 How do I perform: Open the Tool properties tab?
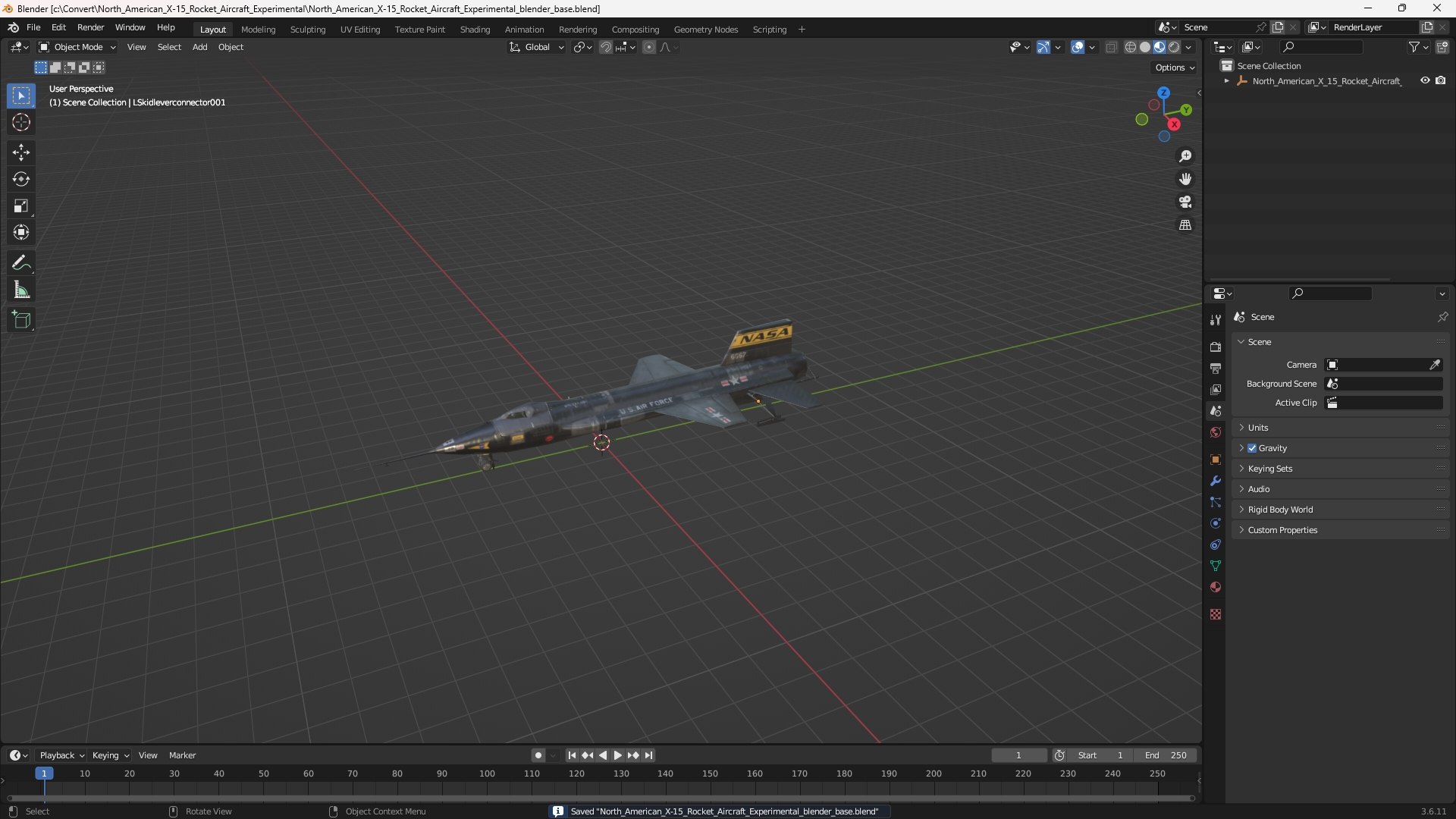1216,320
